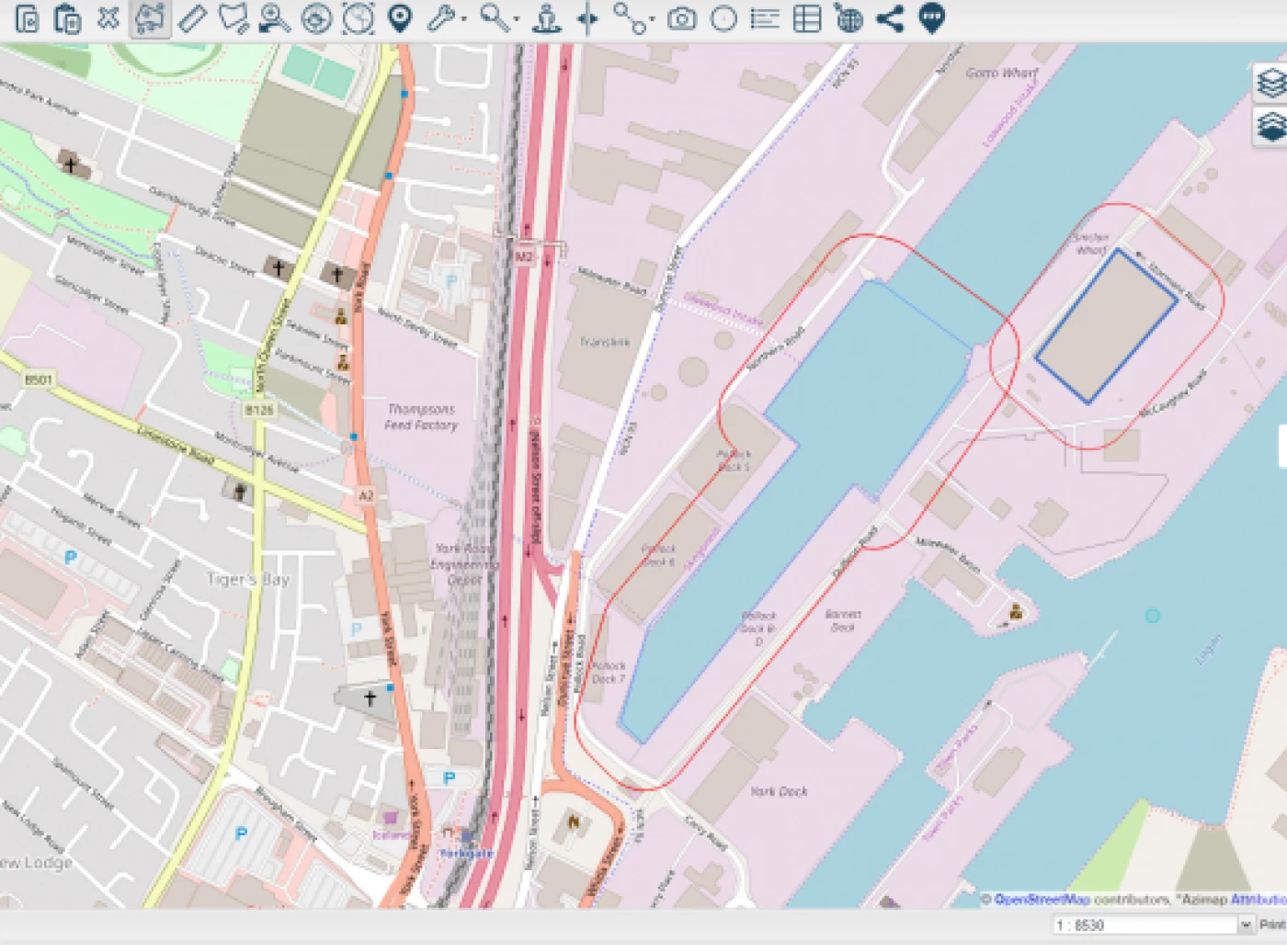Image resolution: width=1287 pixels, height=952 pixels.
Task: Click the street view person icon
Action: (546, 18)
